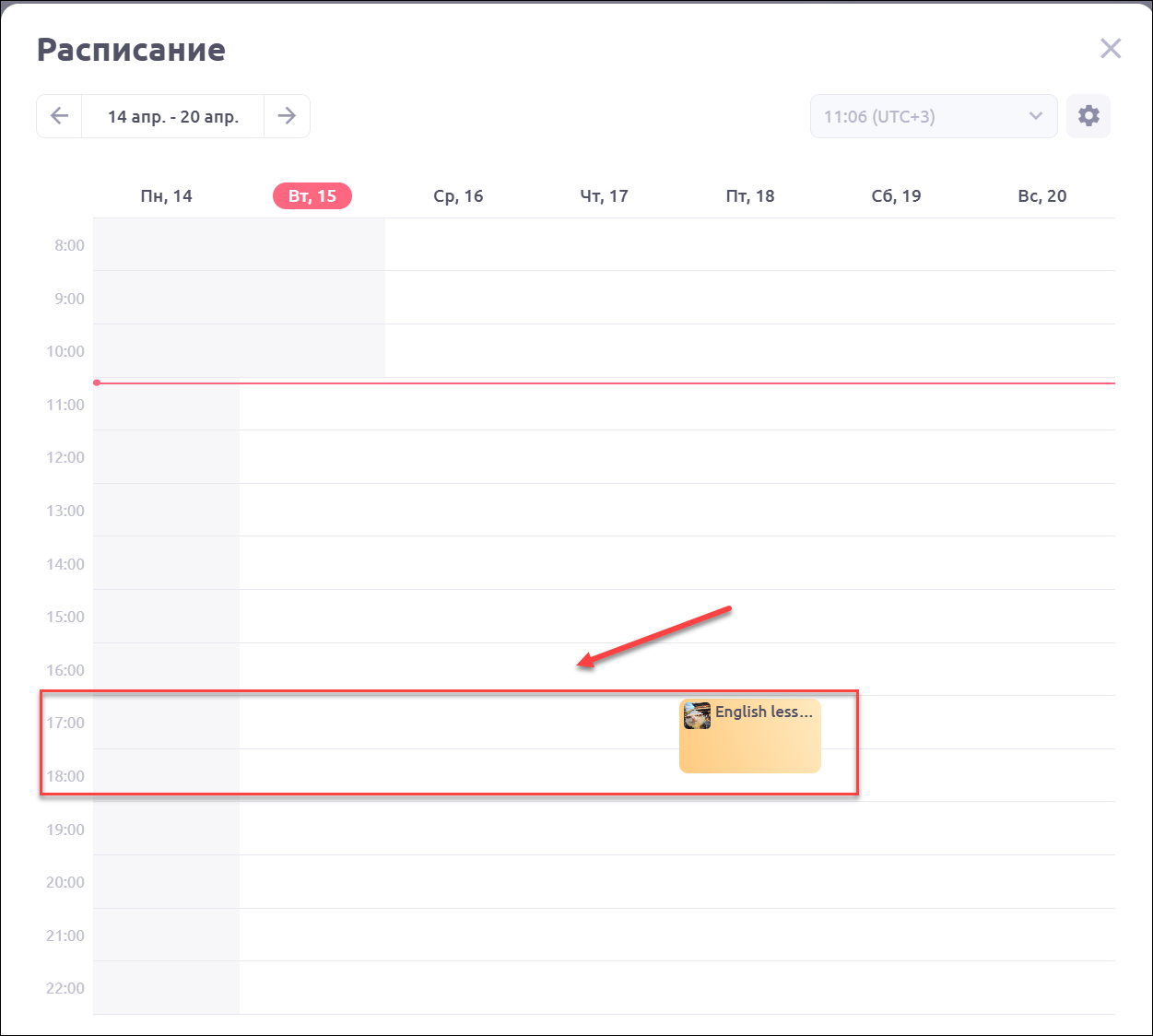Screen dimensions: 1153x1036
Task: Select the Пн, 14 day header
Action: [x=167, y=196]
